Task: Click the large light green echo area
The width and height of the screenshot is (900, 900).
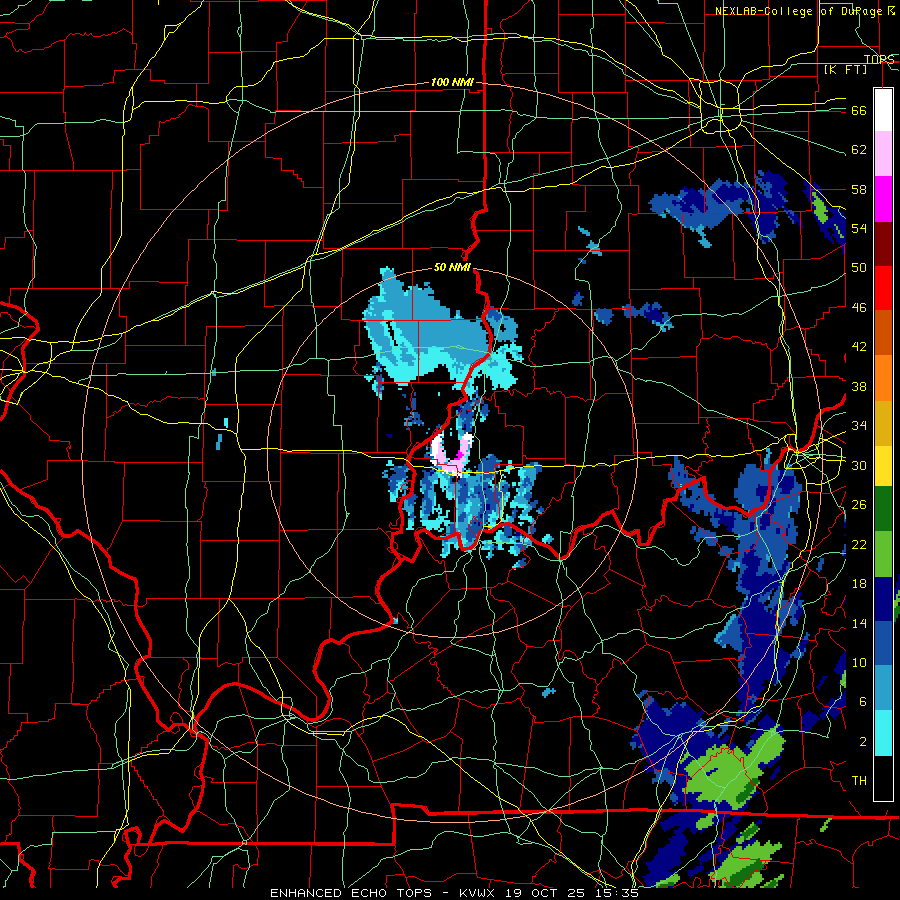Action: [732, 771]
